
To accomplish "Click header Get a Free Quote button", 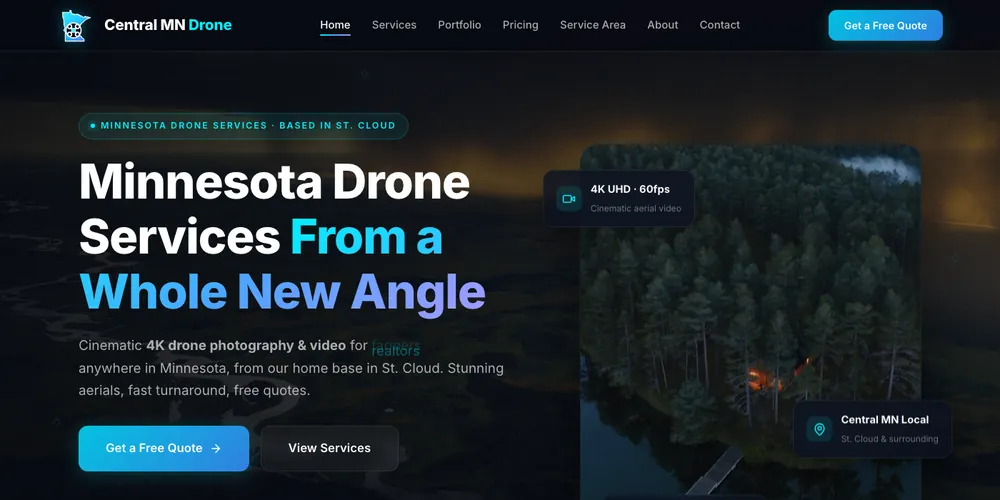I will click(885, 26).
